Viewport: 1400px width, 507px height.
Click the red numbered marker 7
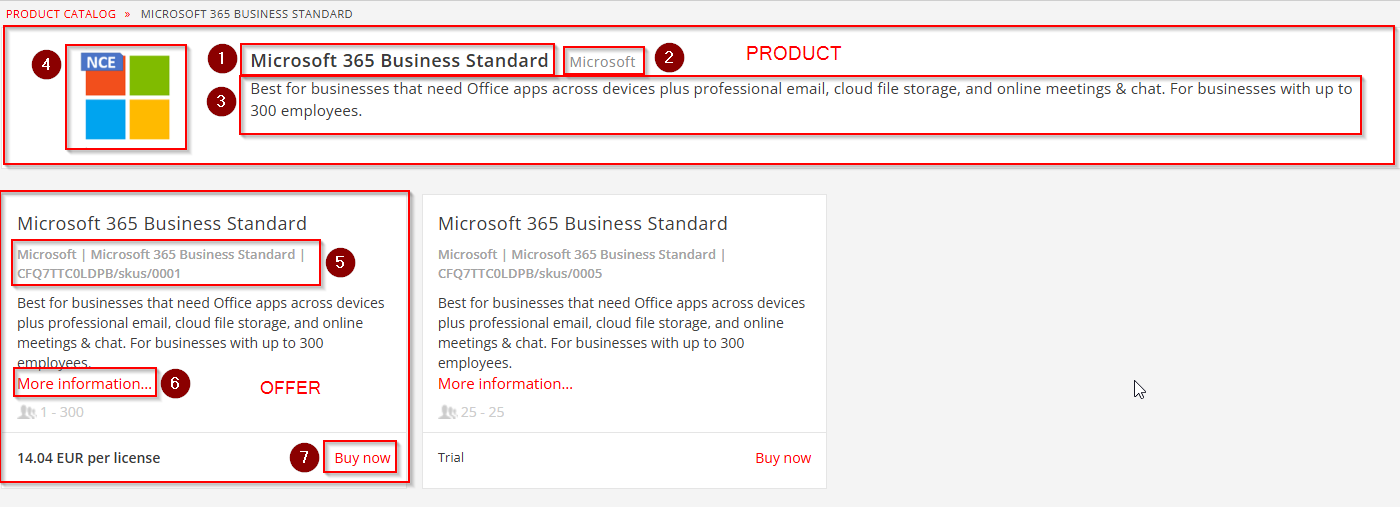click(305, 458)
